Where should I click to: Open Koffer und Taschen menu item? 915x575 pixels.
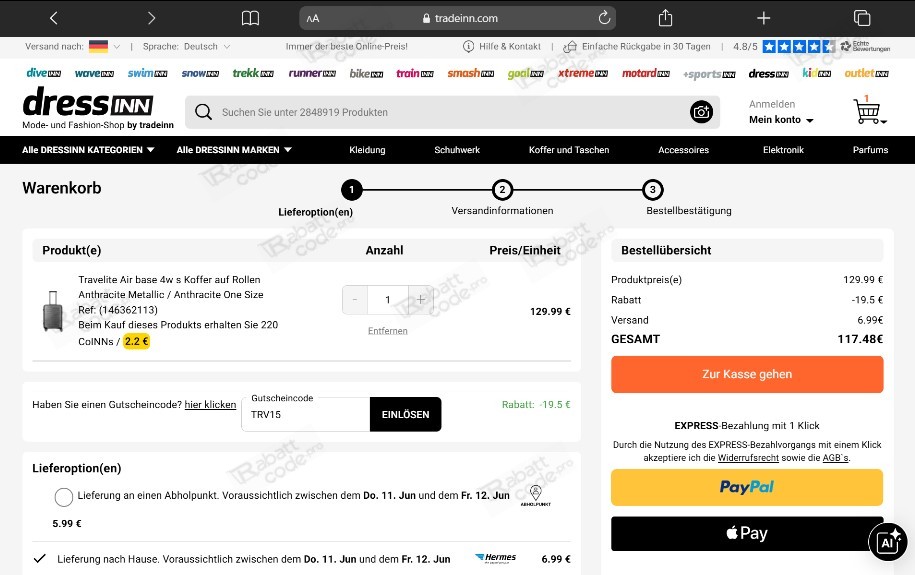(x=569, y=150)
